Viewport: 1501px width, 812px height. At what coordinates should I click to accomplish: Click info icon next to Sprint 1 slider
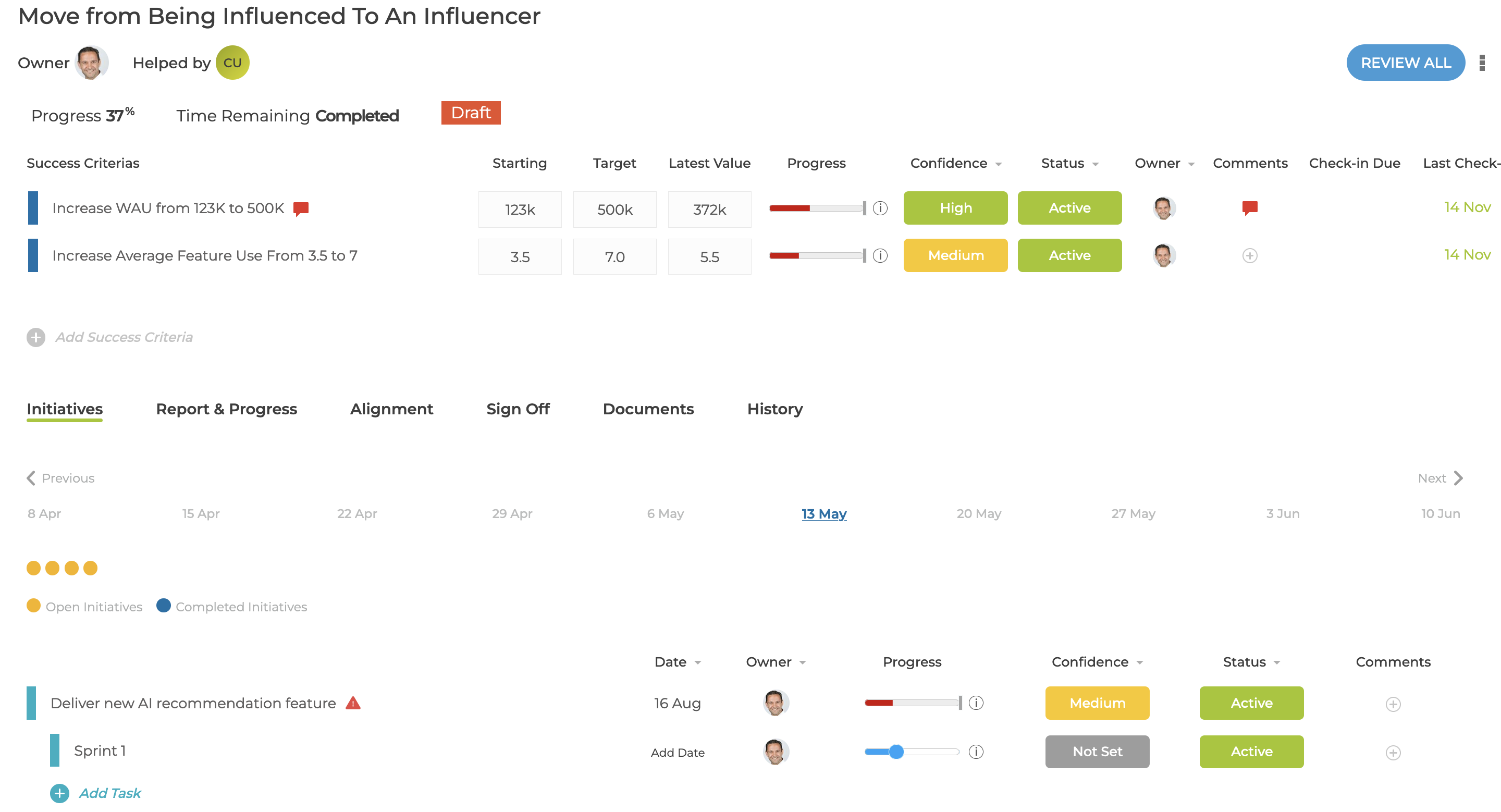coord(976,752)
